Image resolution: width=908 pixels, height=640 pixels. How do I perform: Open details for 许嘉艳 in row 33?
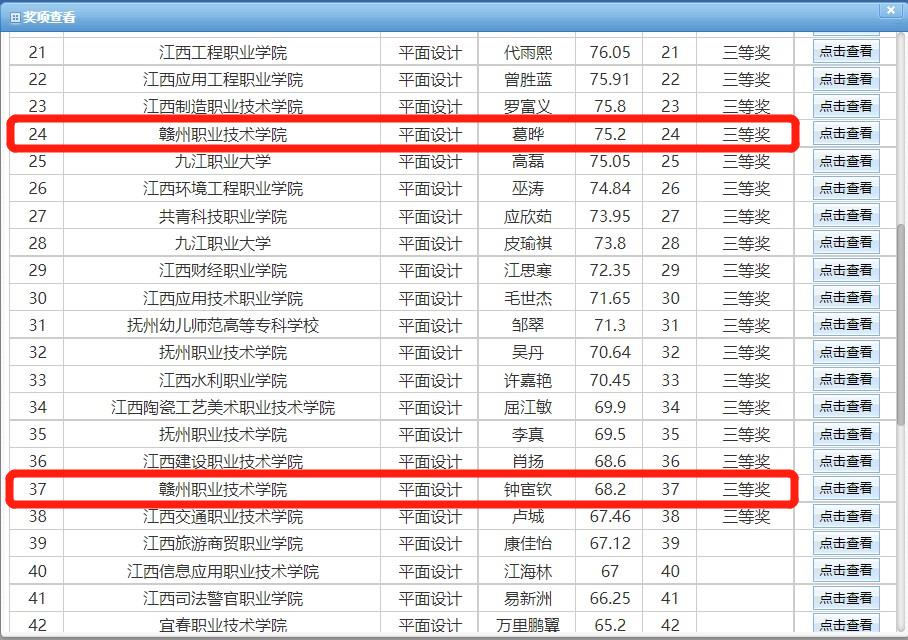click(846, 379)
